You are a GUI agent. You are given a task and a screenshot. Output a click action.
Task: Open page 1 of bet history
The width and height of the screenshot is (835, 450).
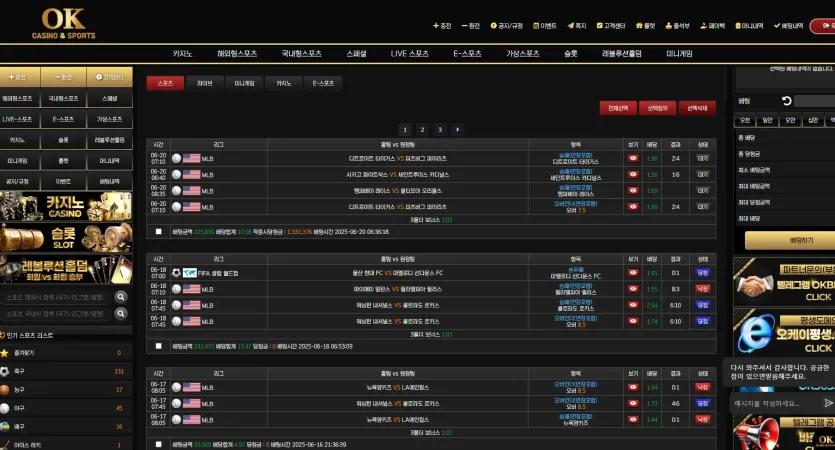pyautogui.click(x=405, y=129)
